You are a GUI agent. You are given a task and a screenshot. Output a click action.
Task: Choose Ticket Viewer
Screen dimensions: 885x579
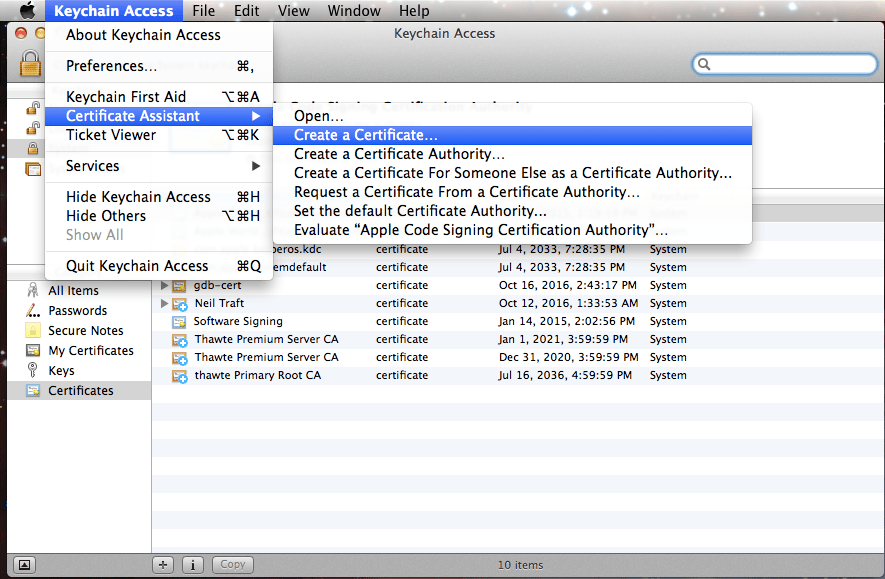(x=159, y=135)
